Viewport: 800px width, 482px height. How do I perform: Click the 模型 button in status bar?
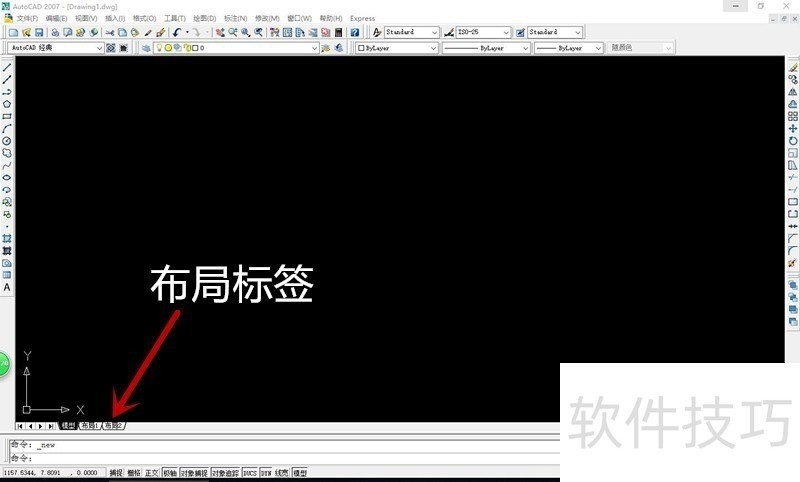[x=300, y=473]
